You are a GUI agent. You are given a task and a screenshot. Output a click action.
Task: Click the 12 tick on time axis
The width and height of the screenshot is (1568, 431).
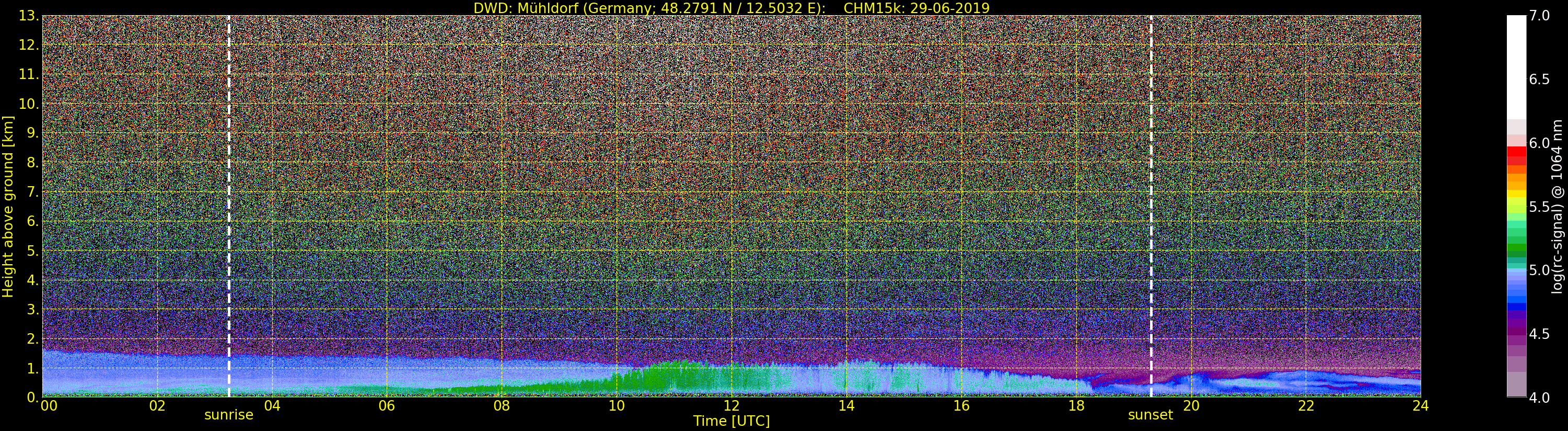pyautogui.click(x=731, y=406)
